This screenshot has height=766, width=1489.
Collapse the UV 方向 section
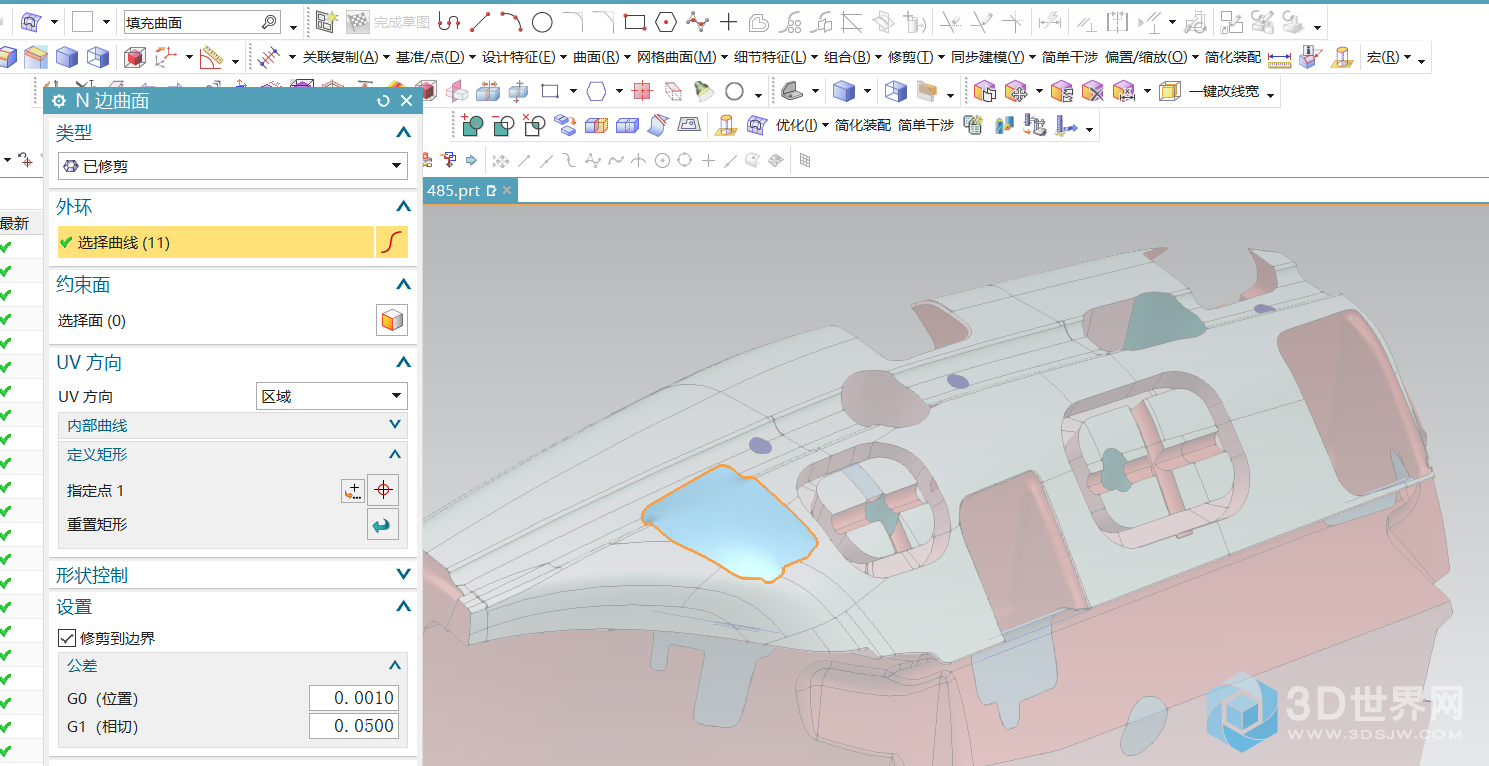click(x=403, y=363)
